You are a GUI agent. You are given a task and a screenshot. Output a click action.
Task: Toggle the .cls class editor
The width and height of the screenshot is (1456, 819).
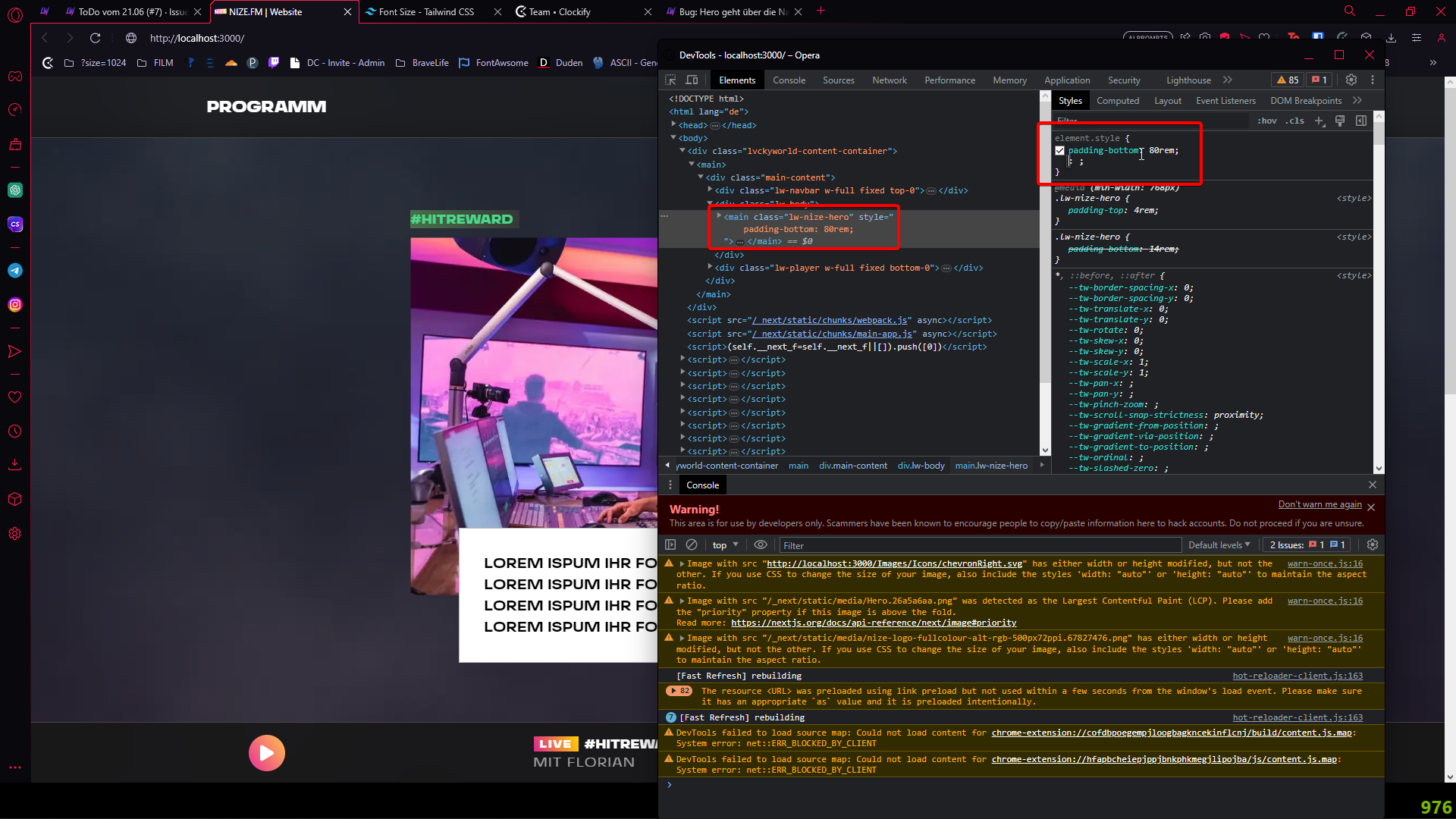click(1294, 121)
